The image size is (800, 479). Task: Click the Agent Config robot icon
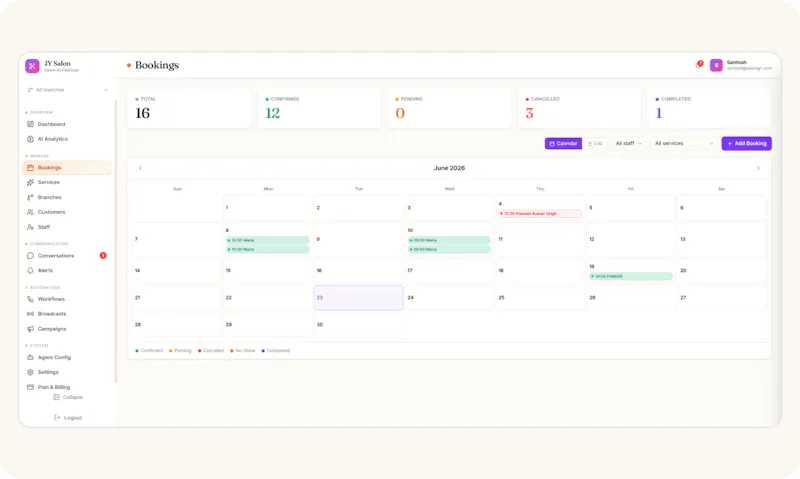coord(30,357)
